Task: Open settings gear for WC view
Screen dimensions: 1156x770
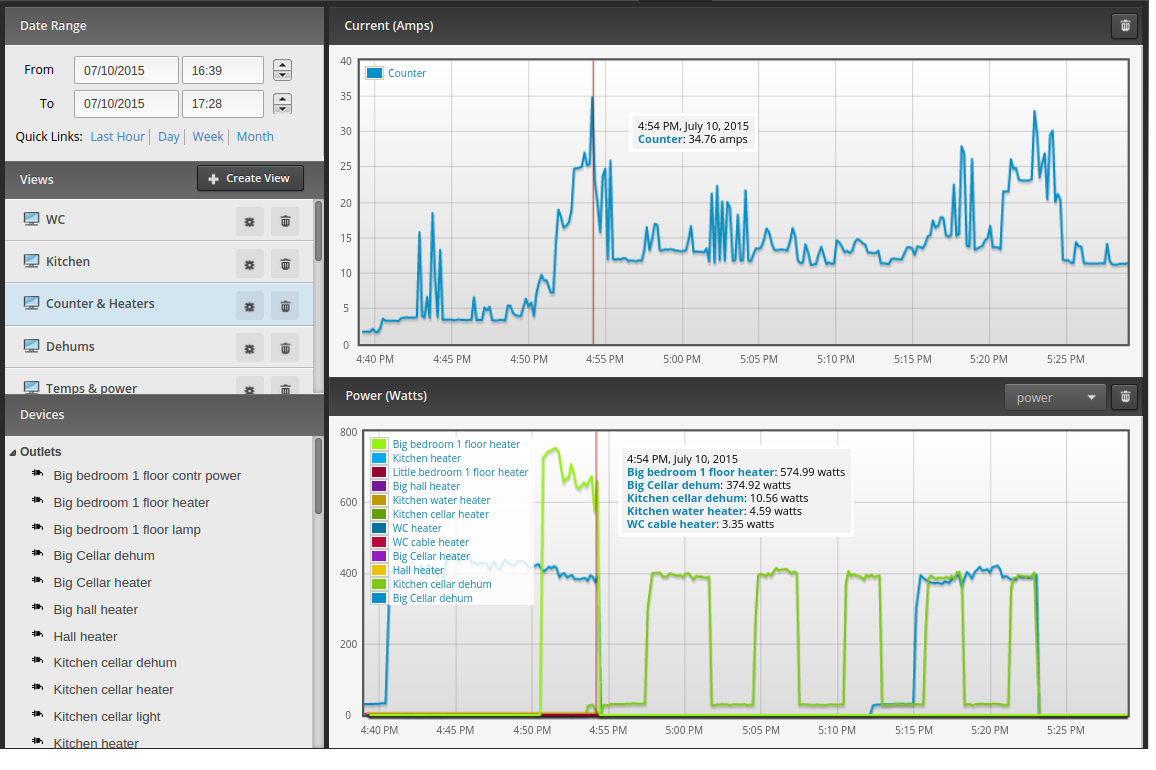Action: pyautogui.click(x=249, y=221)
